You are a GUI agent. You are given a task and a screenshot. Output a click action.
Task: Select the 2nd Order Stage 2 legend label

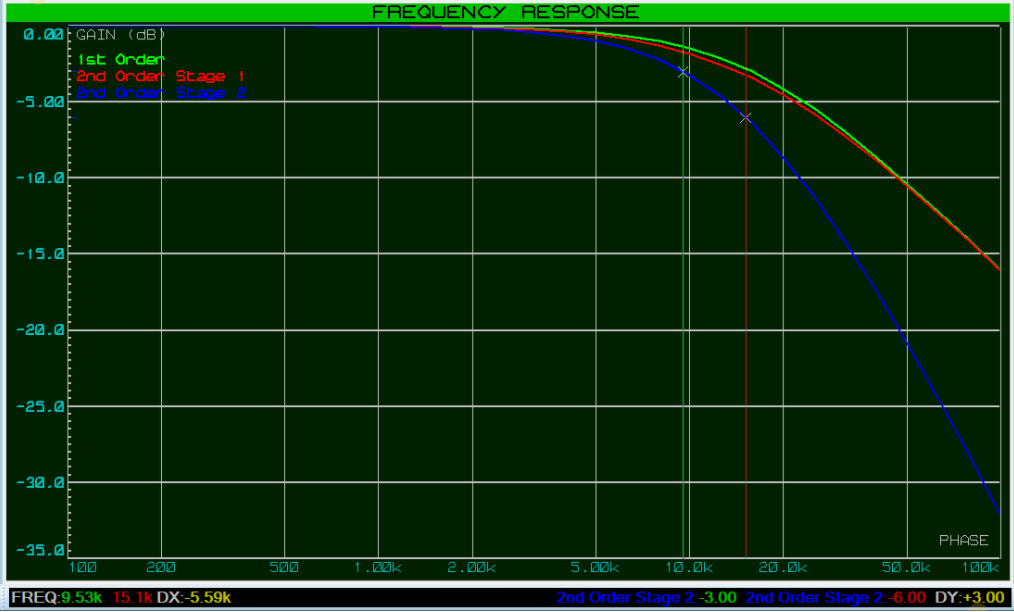(x=160, y=93)
